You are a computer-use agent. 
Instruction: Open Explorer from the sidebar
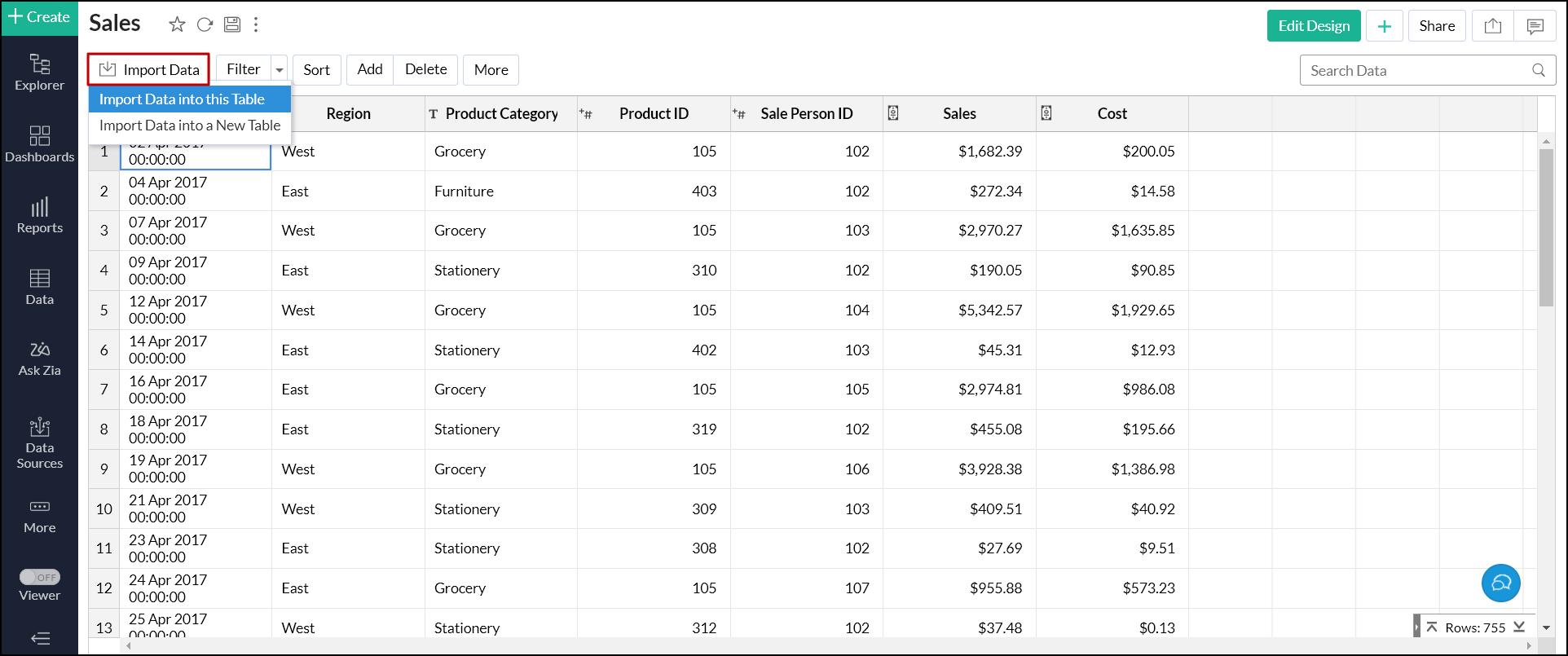39,72
